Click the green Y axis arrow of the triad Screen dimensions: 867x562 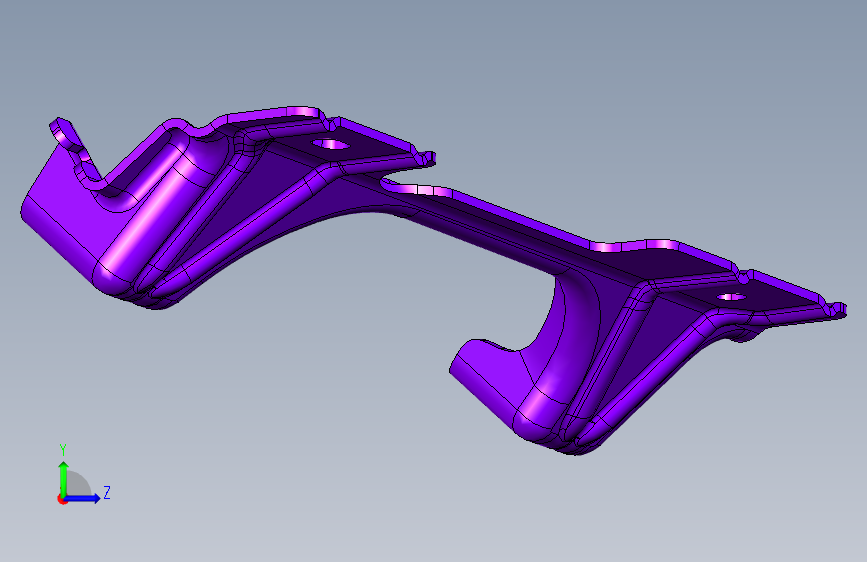point(64,480)
